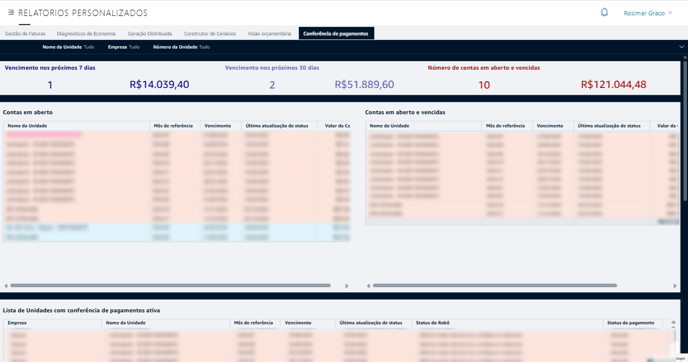Open the hamburger menu beside Relatorios Personalizados
This screenshot has width=688, height=362.
point(11,12)
